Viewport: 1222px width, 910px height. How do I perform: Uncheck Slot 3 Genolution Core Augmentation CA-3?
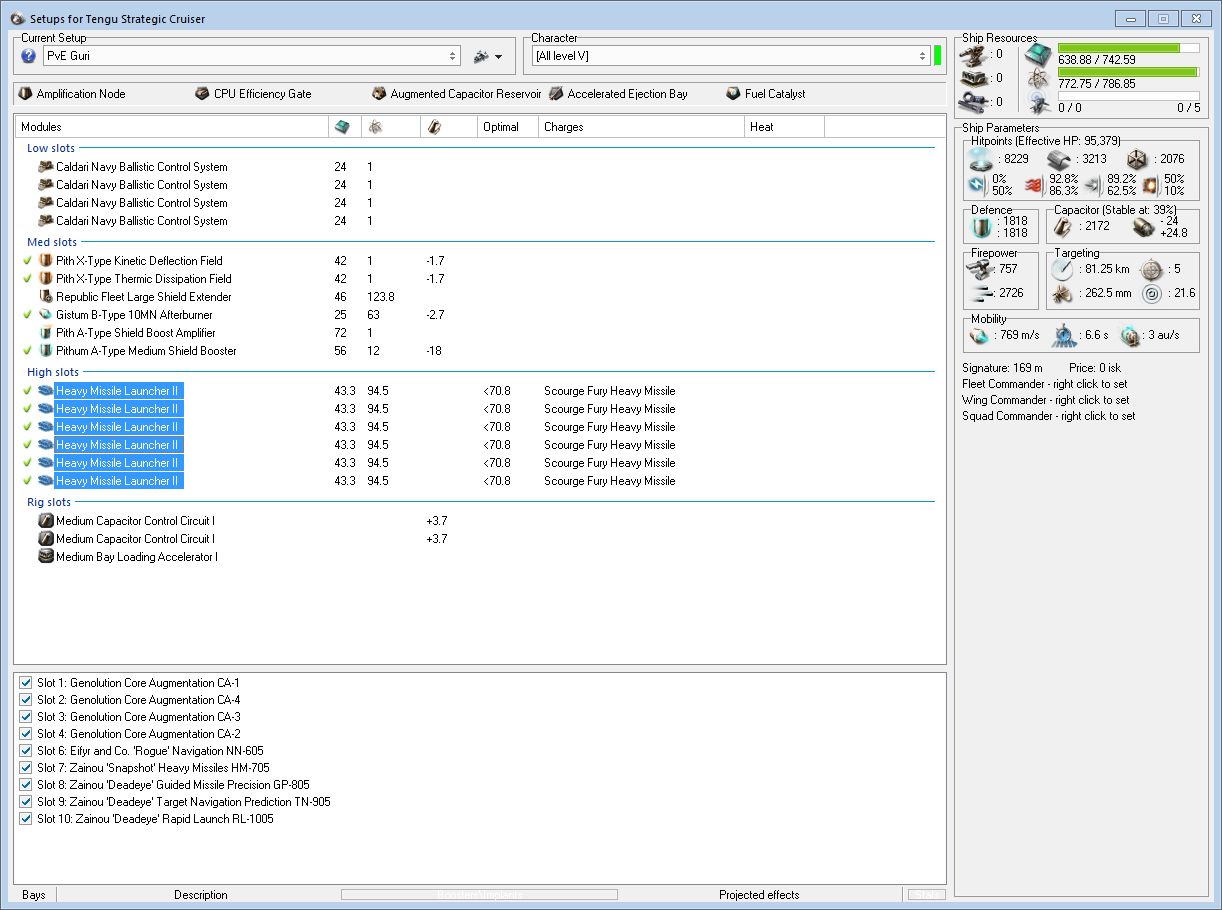coord(26,717)
